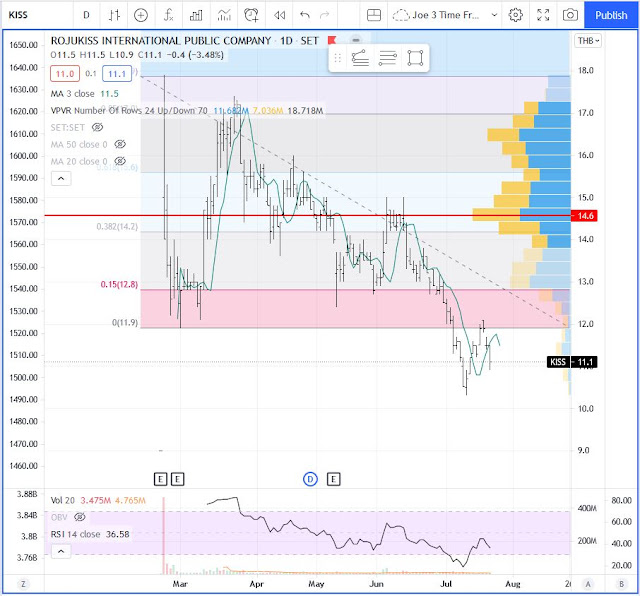Open chart settings gear icon
The width and height of the screenshot is (640, 596).
click(516, 15)
